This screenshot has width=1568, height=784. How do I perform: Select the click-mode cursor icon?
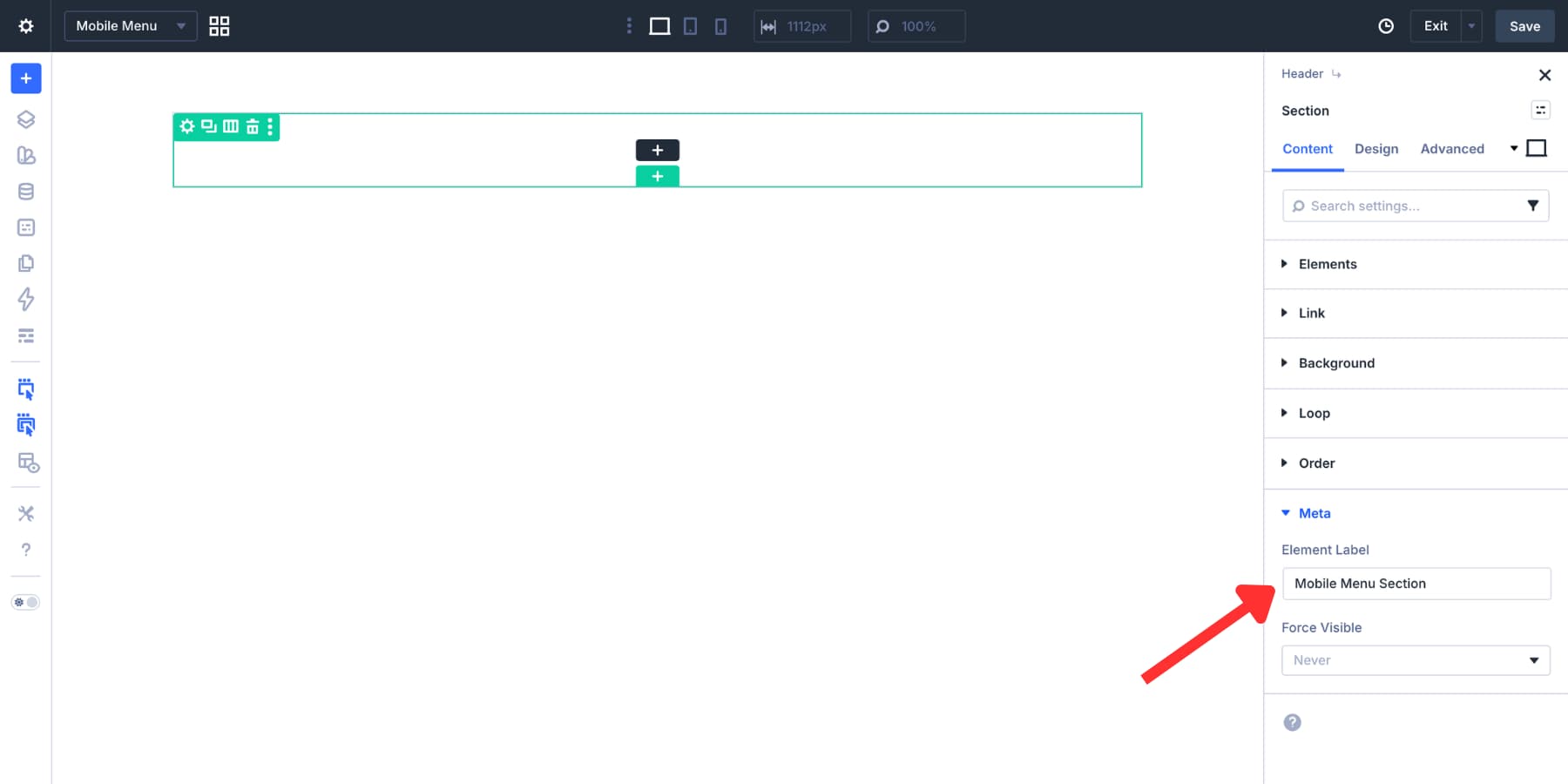[26, 389]
